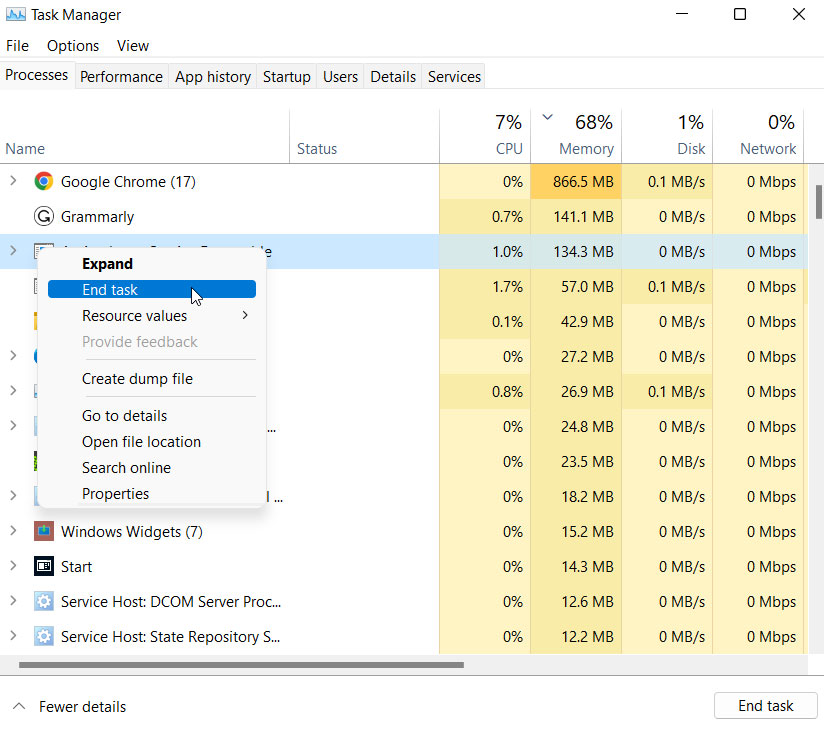Expand the Start process row
This screenshot has height=733, width=824.
(13, 566)
